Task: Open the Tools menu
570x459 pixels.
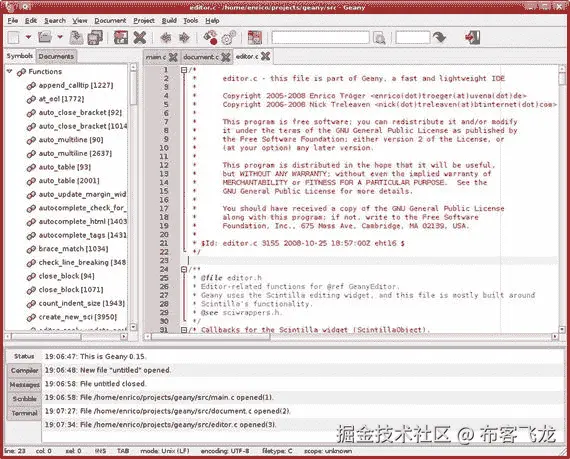Action: [191, 21]
